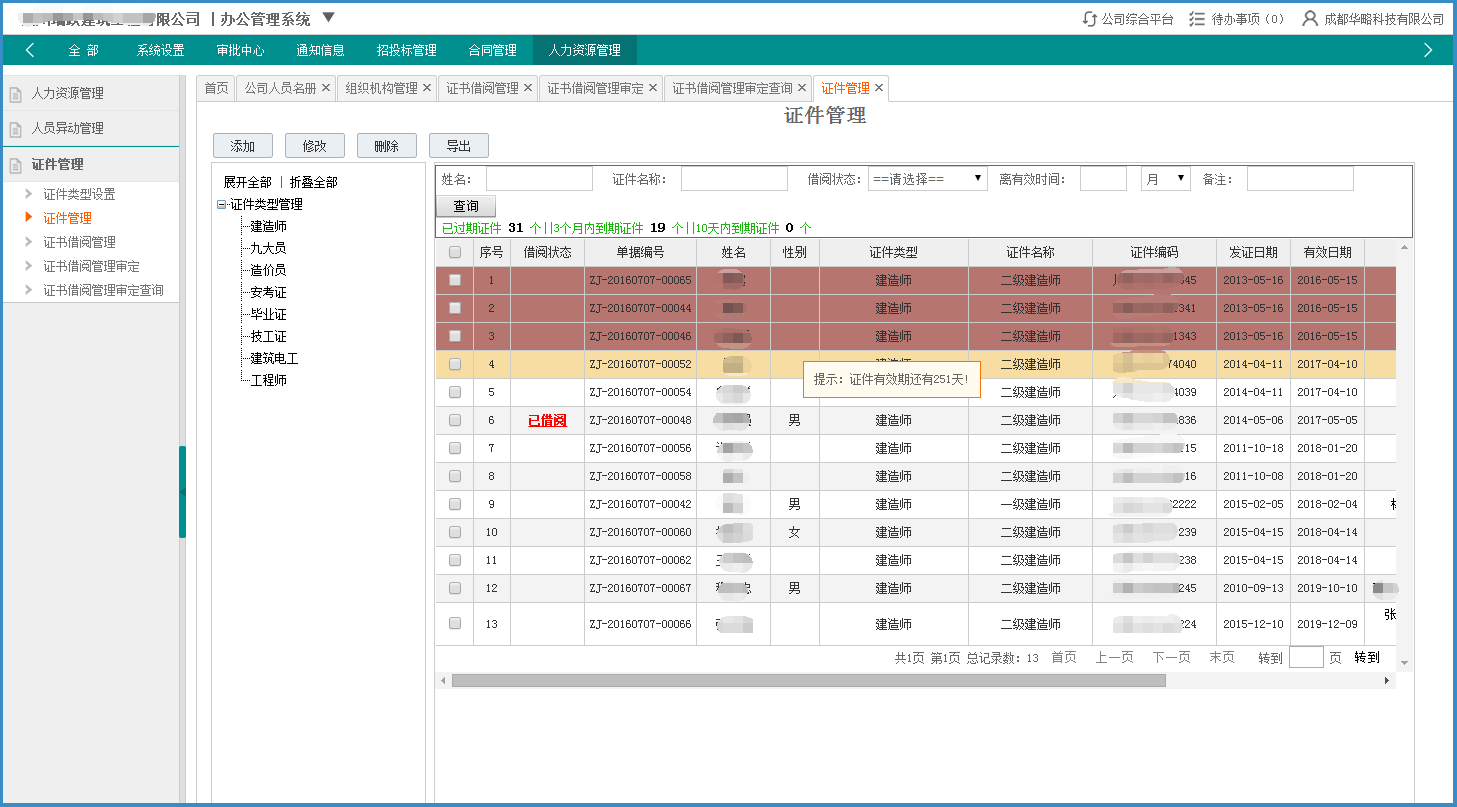The width and height of the screenshot is (1457, 807).
Task: Click the 修改 button
Action: [x=315, y=146]
